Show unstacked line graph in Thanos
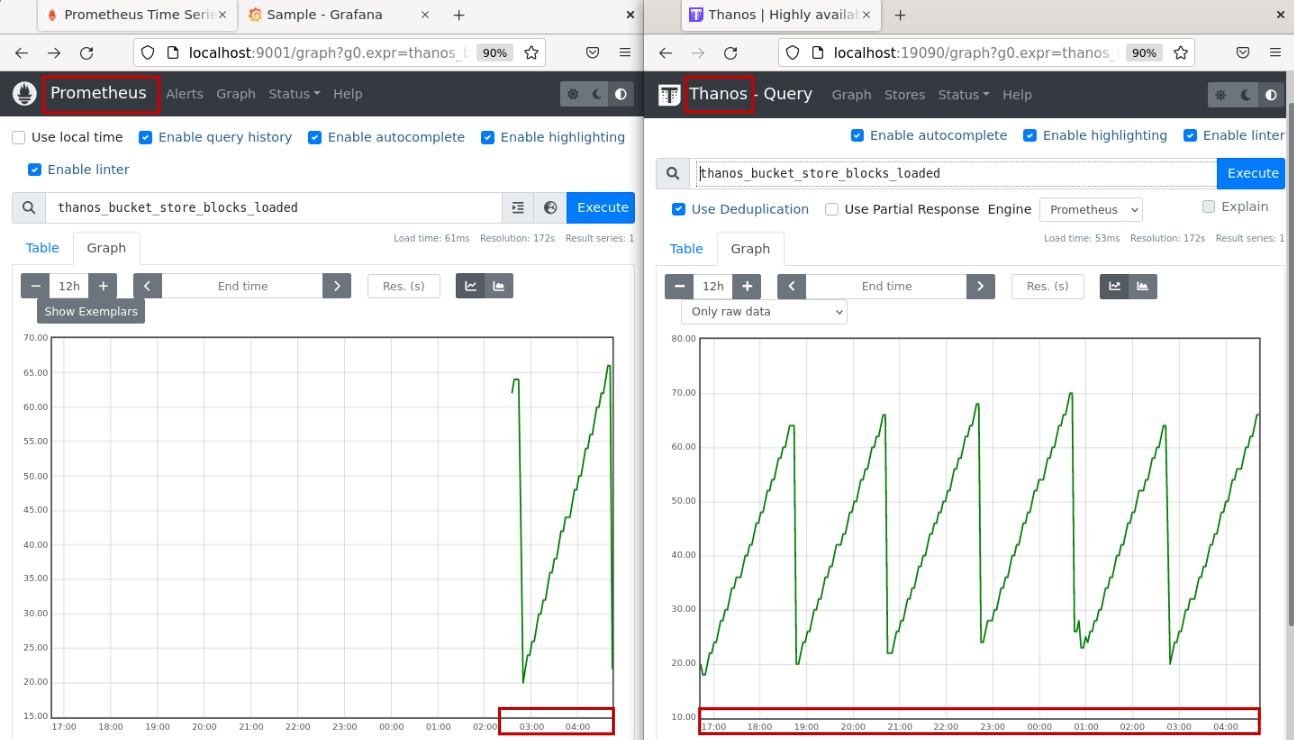 [1115, 286]
